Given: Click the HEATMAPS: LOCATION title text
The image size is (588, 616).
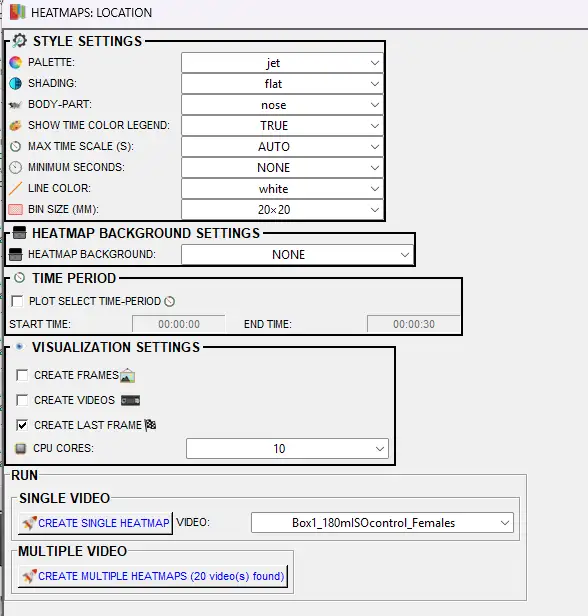Looking at the screenshot, I should 92,13.
